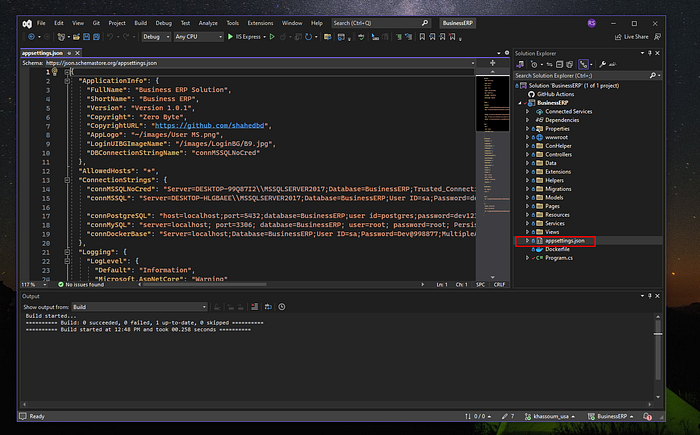
Task: Open the Extensions menu
Action: tap(262, 21)
